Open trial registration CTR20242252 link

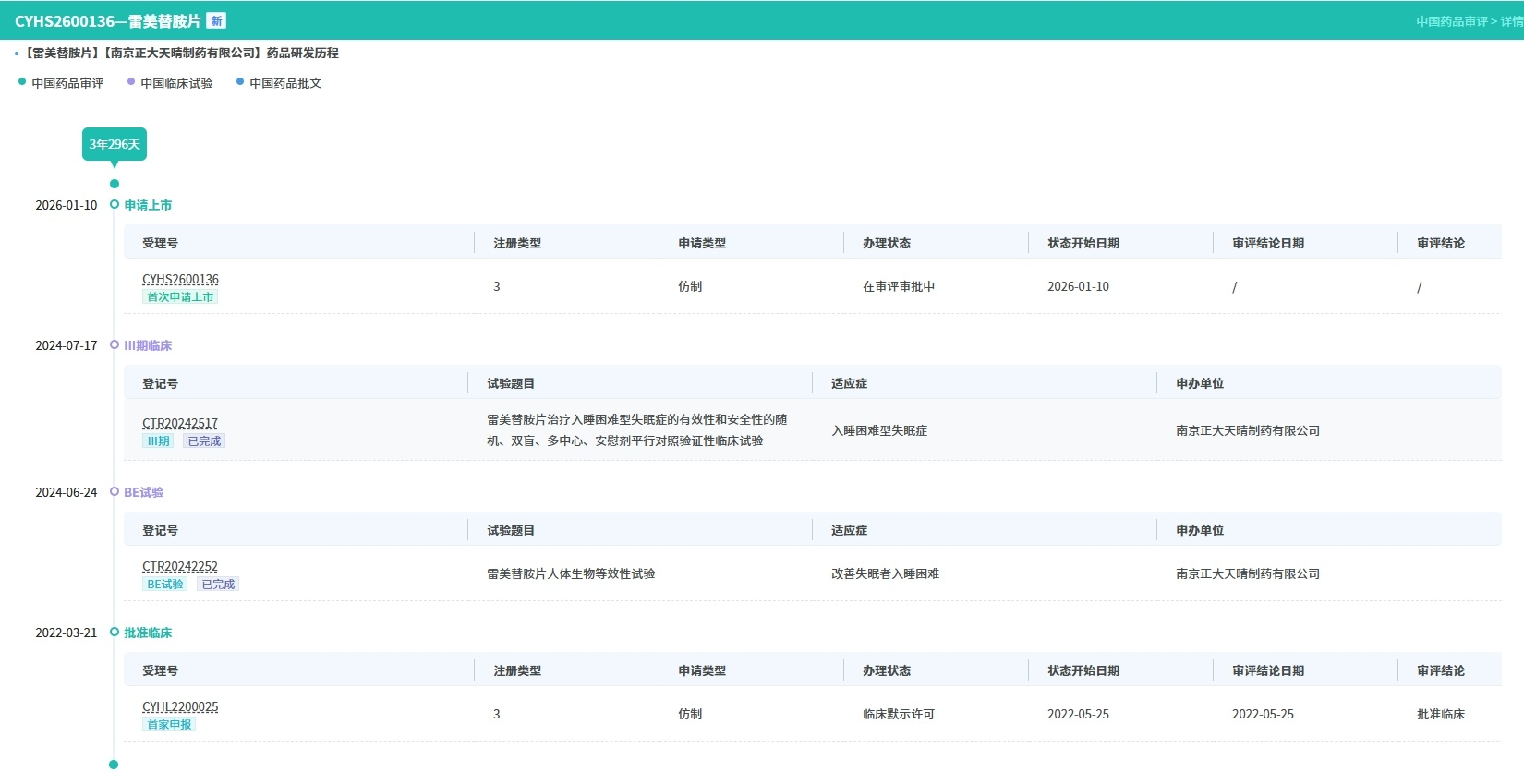click(x=180, y=566)
